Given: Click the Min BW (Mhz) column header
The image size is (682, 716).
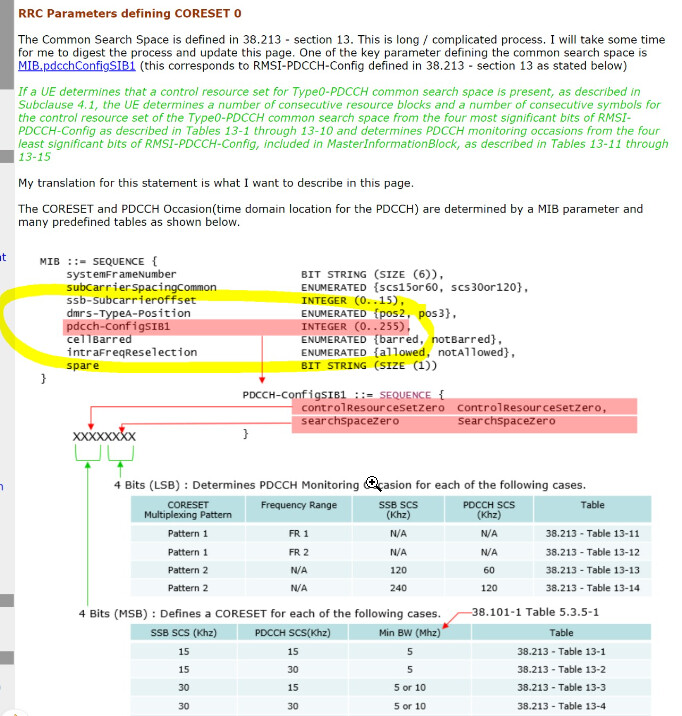Looking at the screenshot, I should coord(410,633).
